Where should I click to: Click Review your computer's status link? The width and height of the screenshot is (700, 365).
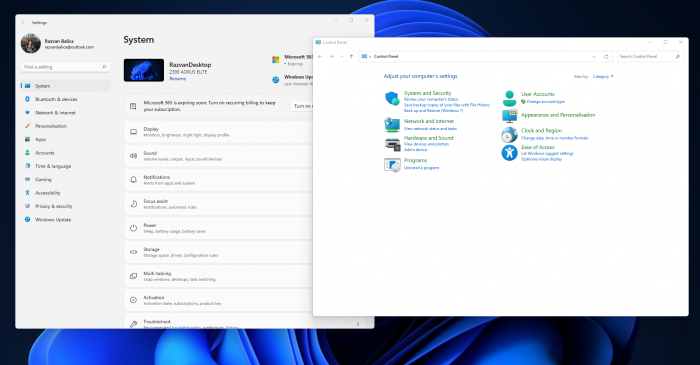coord(431,100)
